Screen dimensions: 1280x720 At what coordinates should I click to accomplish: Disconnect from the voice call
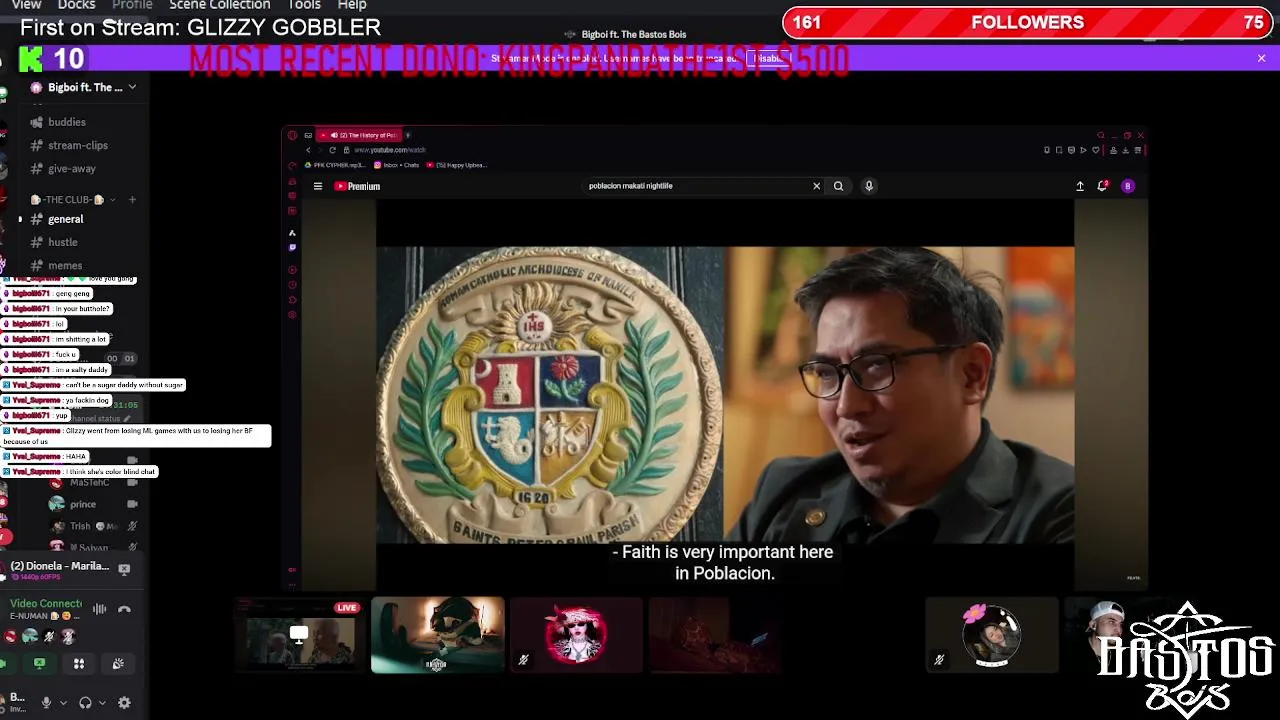pos(124,608)
